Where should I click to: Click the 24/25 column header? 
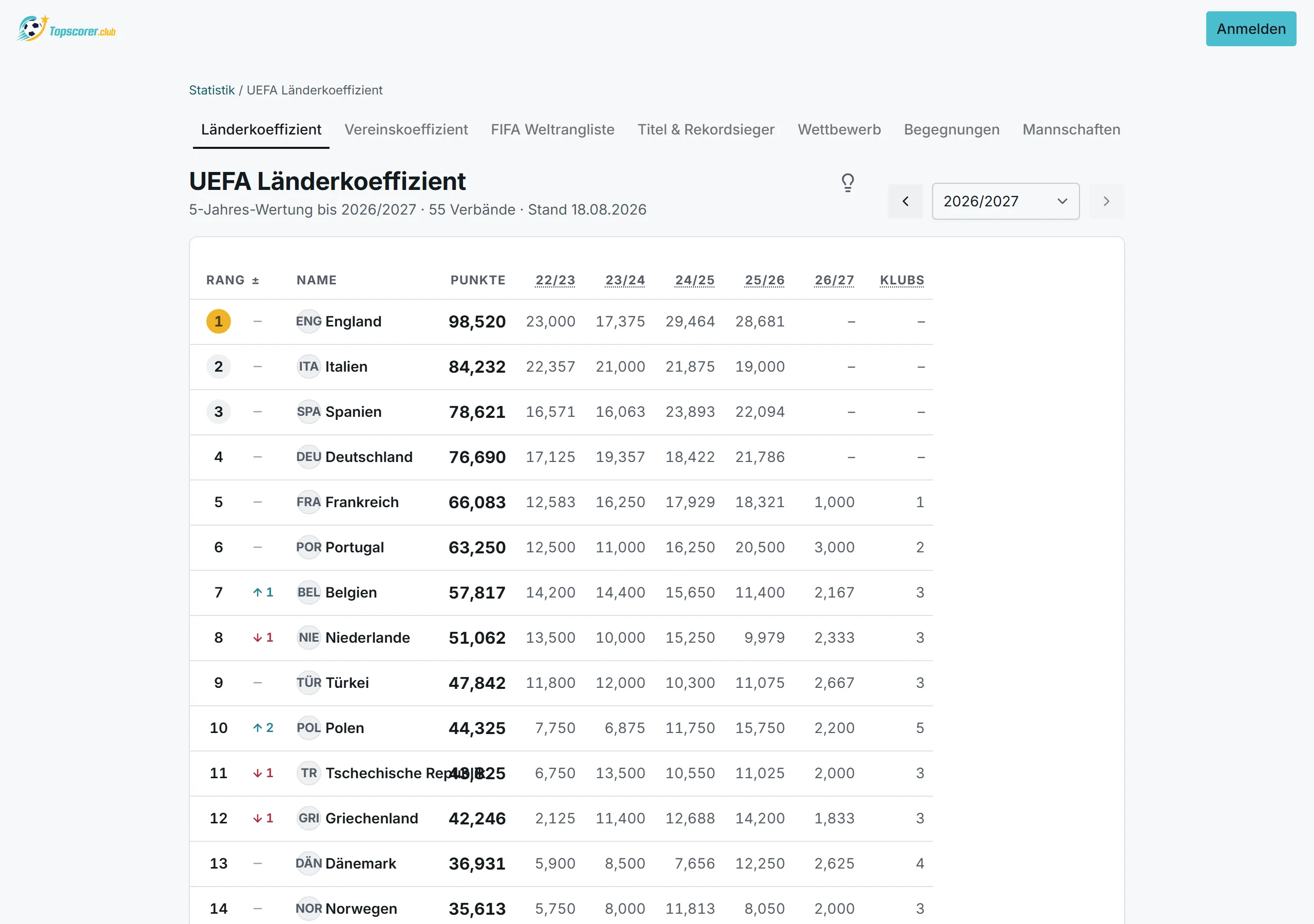pyautogui.click(x=694, y=280)
